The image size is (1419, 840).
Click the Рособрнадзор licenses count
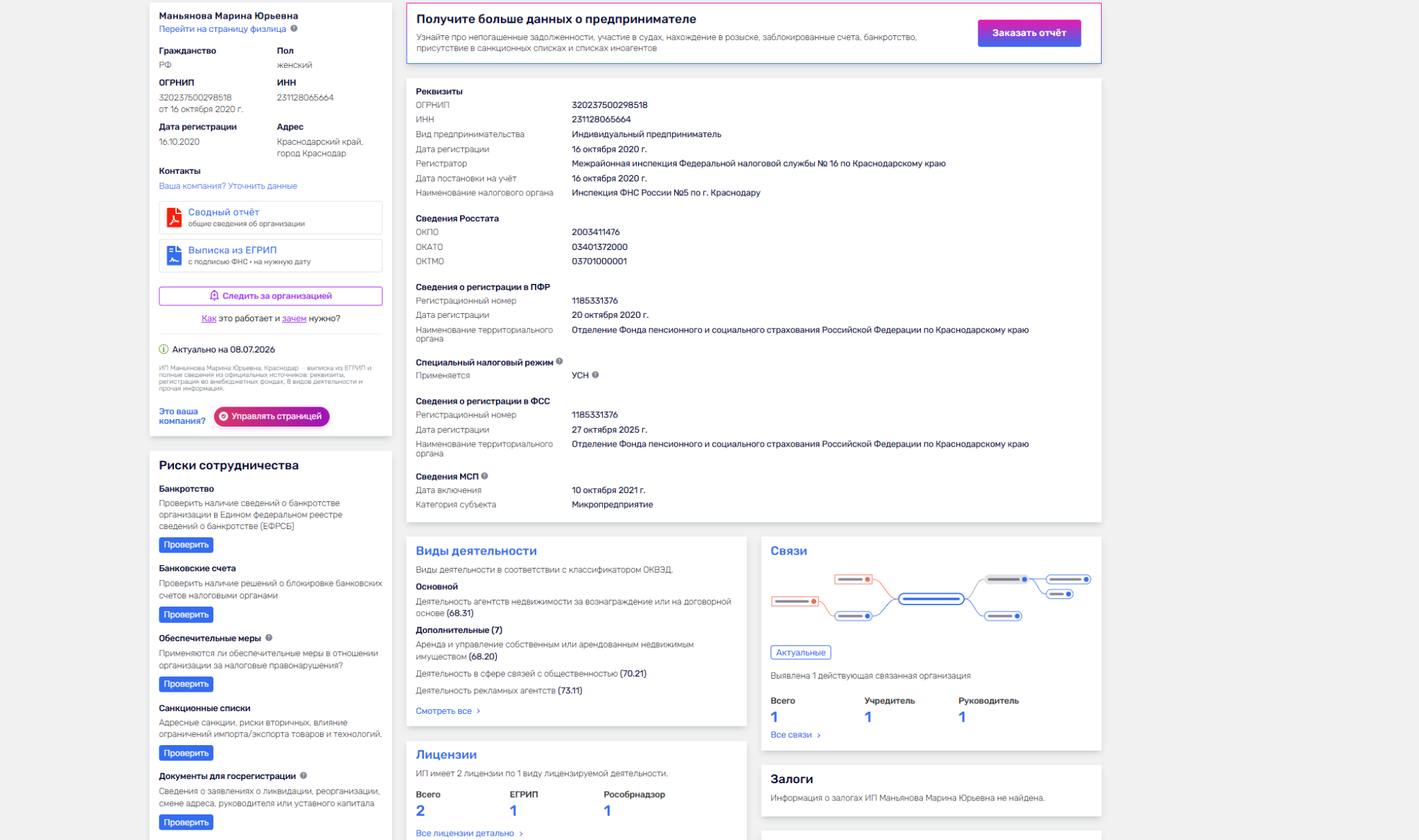click(607, 810)
